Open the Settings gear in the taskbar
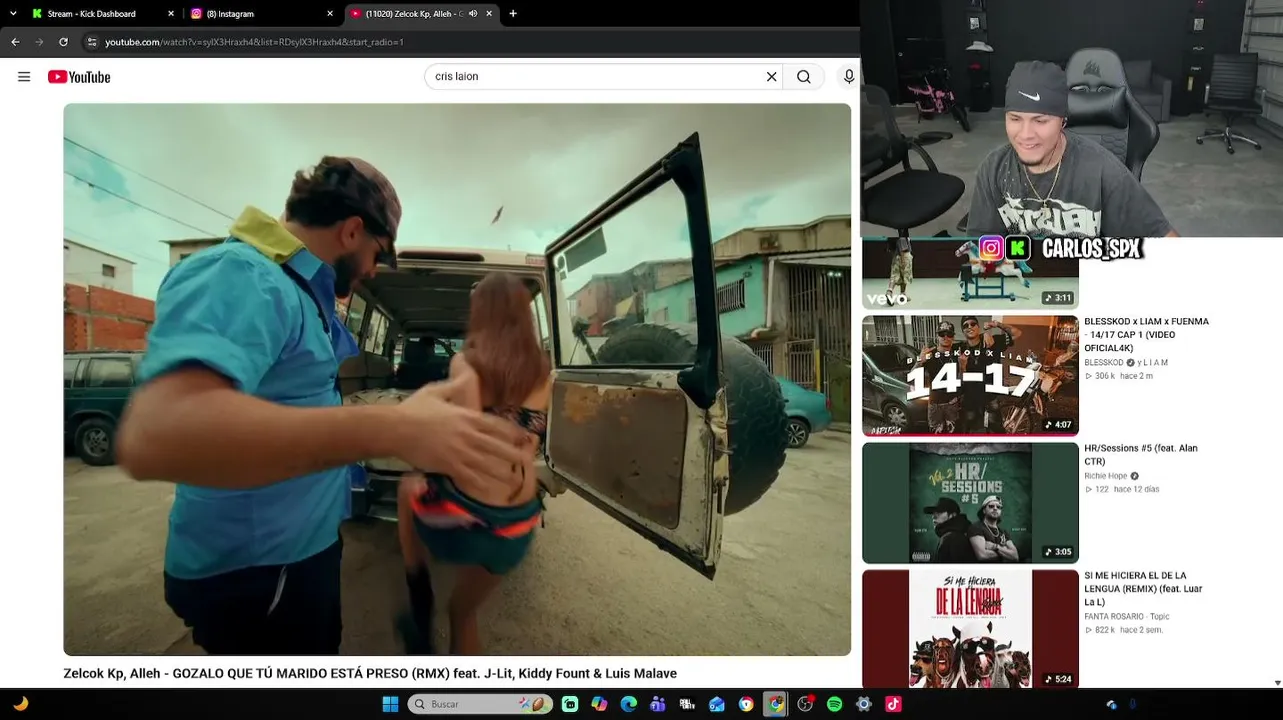1283x720 pixels. coord(864,704)
